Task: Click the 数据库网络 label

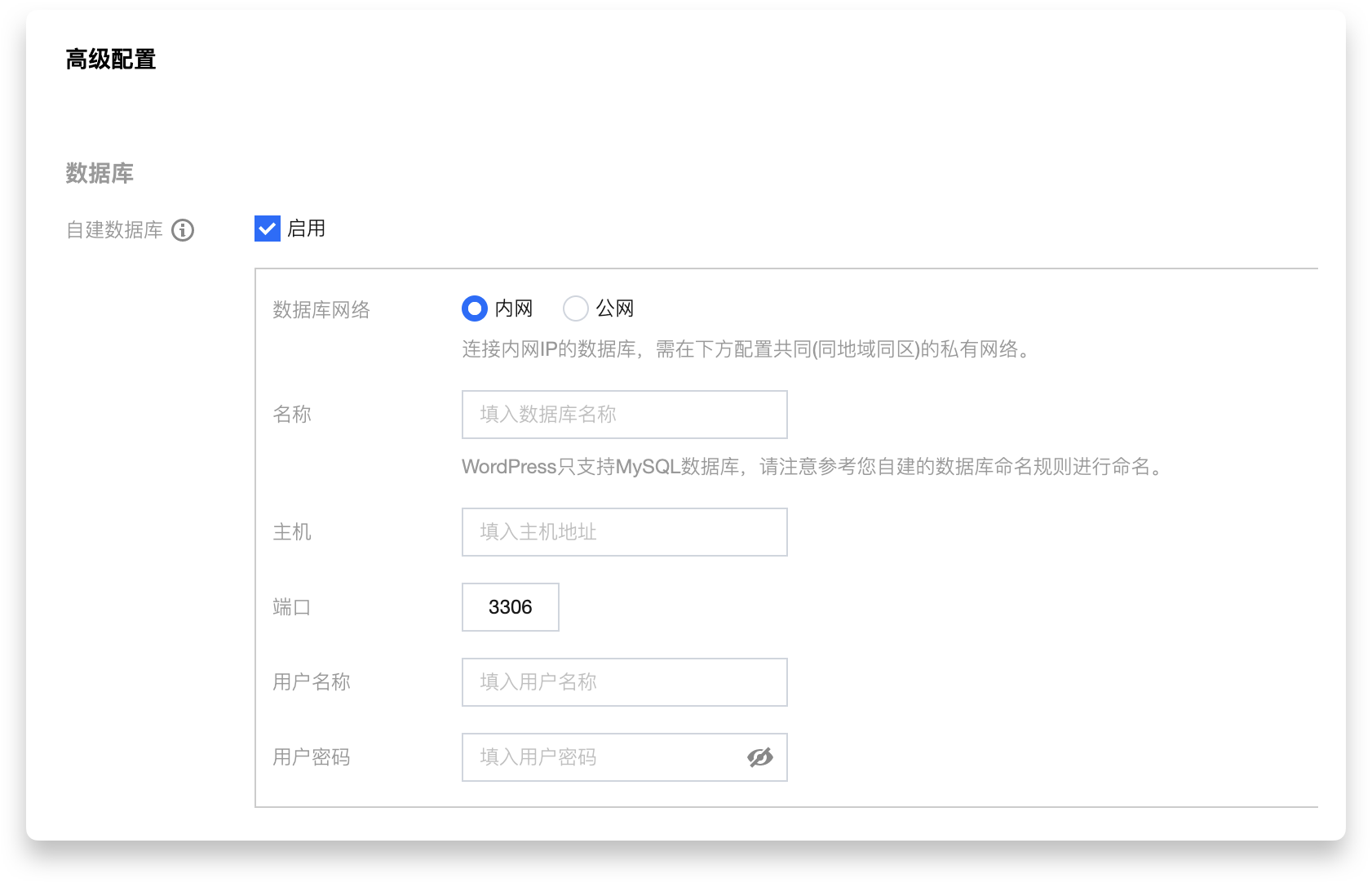Action: click(321, 310)
